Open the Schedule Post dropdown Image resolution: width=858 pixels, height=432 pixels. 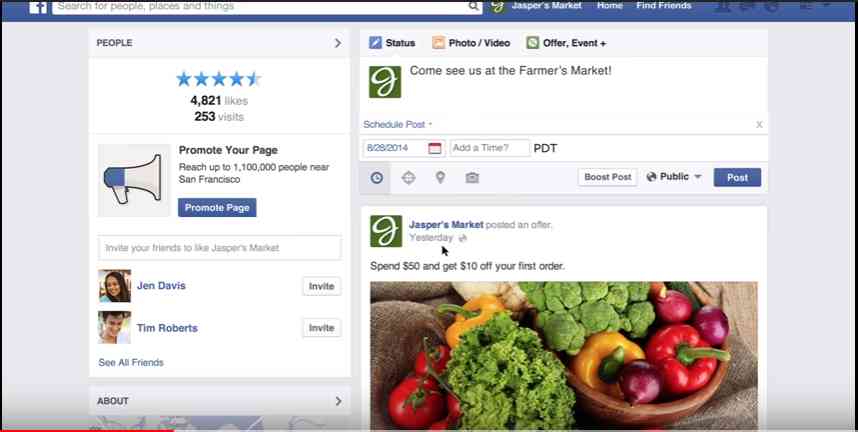(x=398, y=125)
